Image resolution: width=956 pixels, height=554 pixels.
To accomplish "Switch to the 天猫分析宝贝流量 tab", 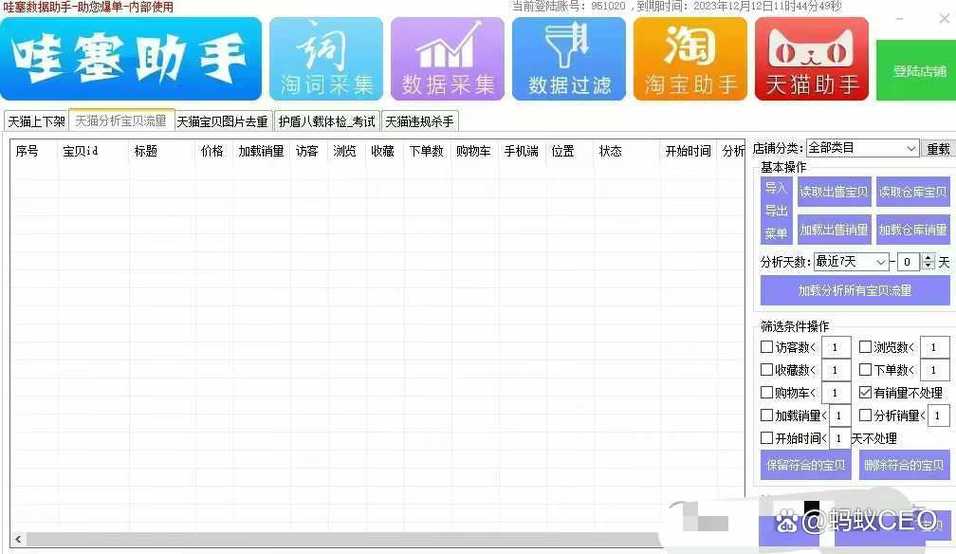I will 121,121.
